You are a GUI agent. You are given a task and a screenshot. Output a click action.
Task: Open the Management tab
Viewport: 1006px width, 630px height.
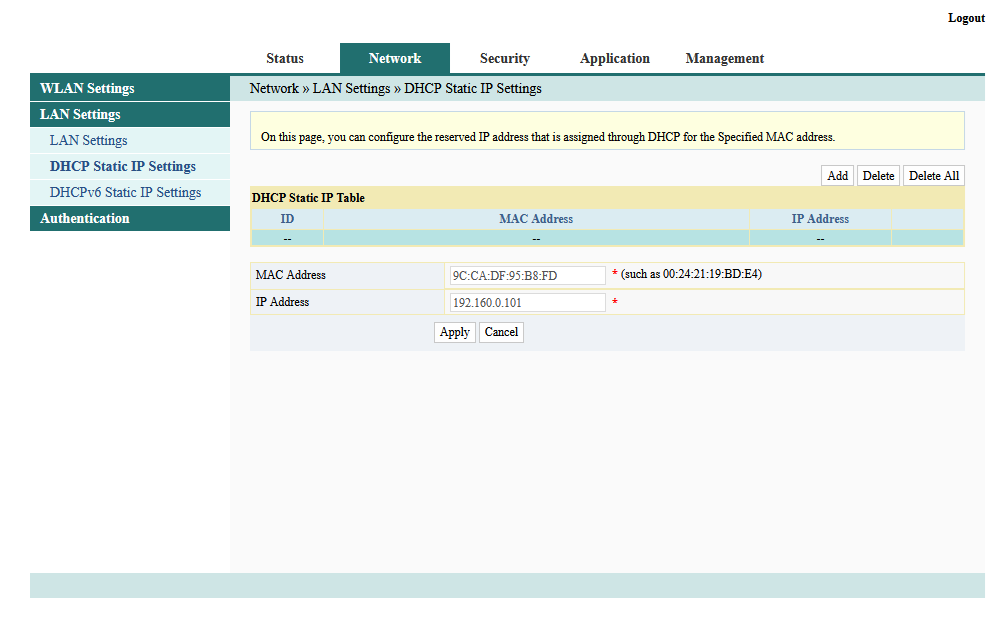point(724,58)
